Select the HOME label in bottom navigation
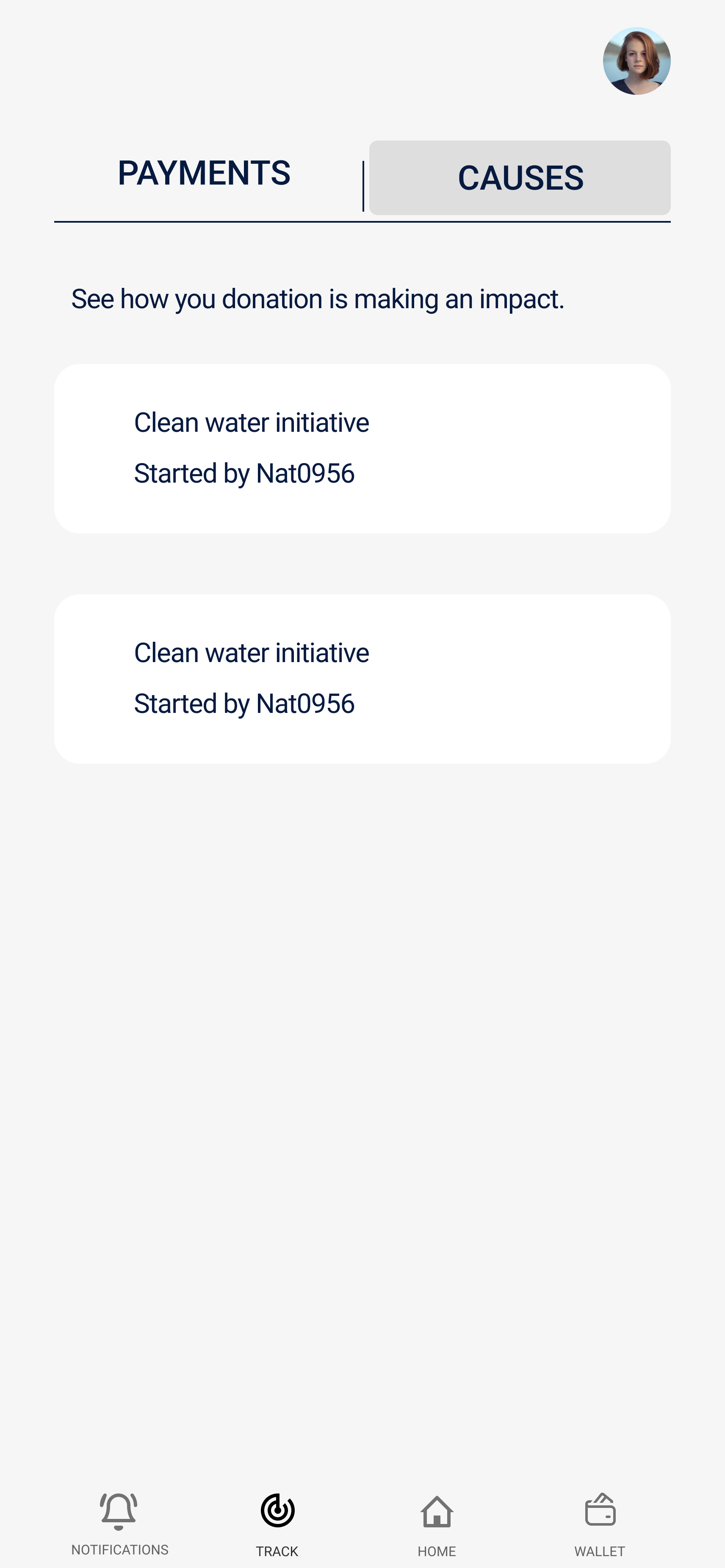Screen dimensions: 725x1568 [x=437, y=1550]
